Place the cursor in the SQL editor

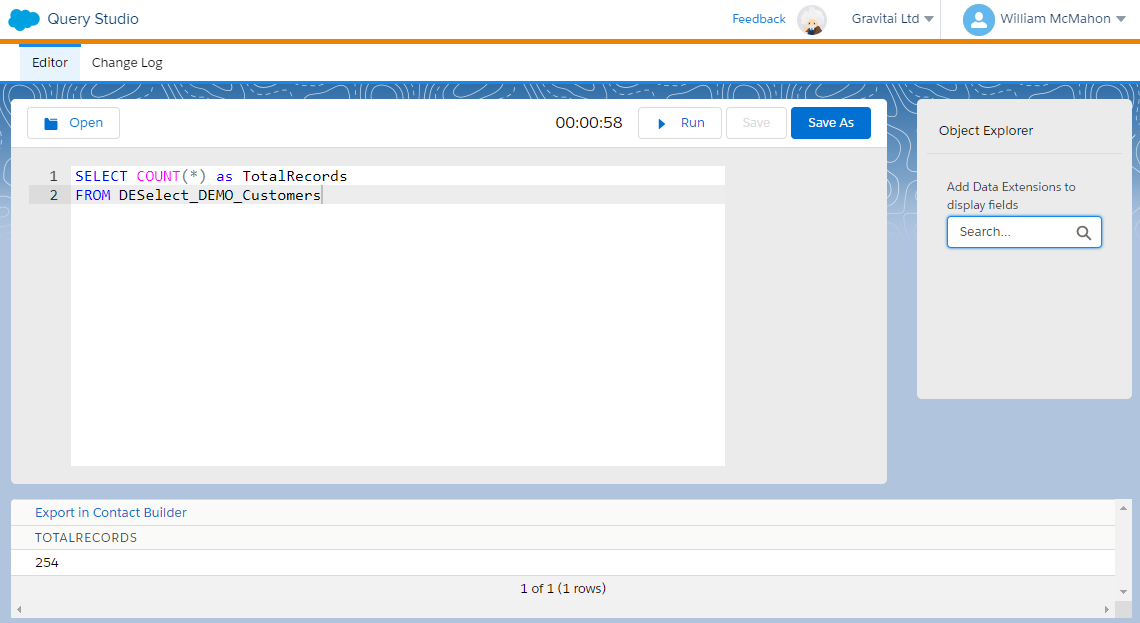(x=400, y=300)
